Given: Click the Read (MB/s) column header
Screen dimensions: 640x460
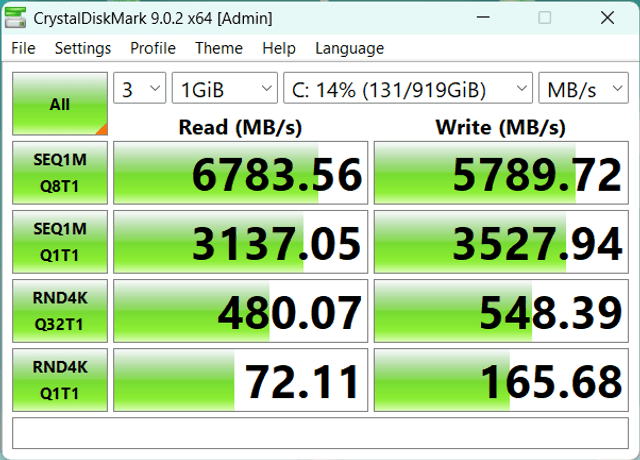Looking at the screenshot, I should pos(240,127).
